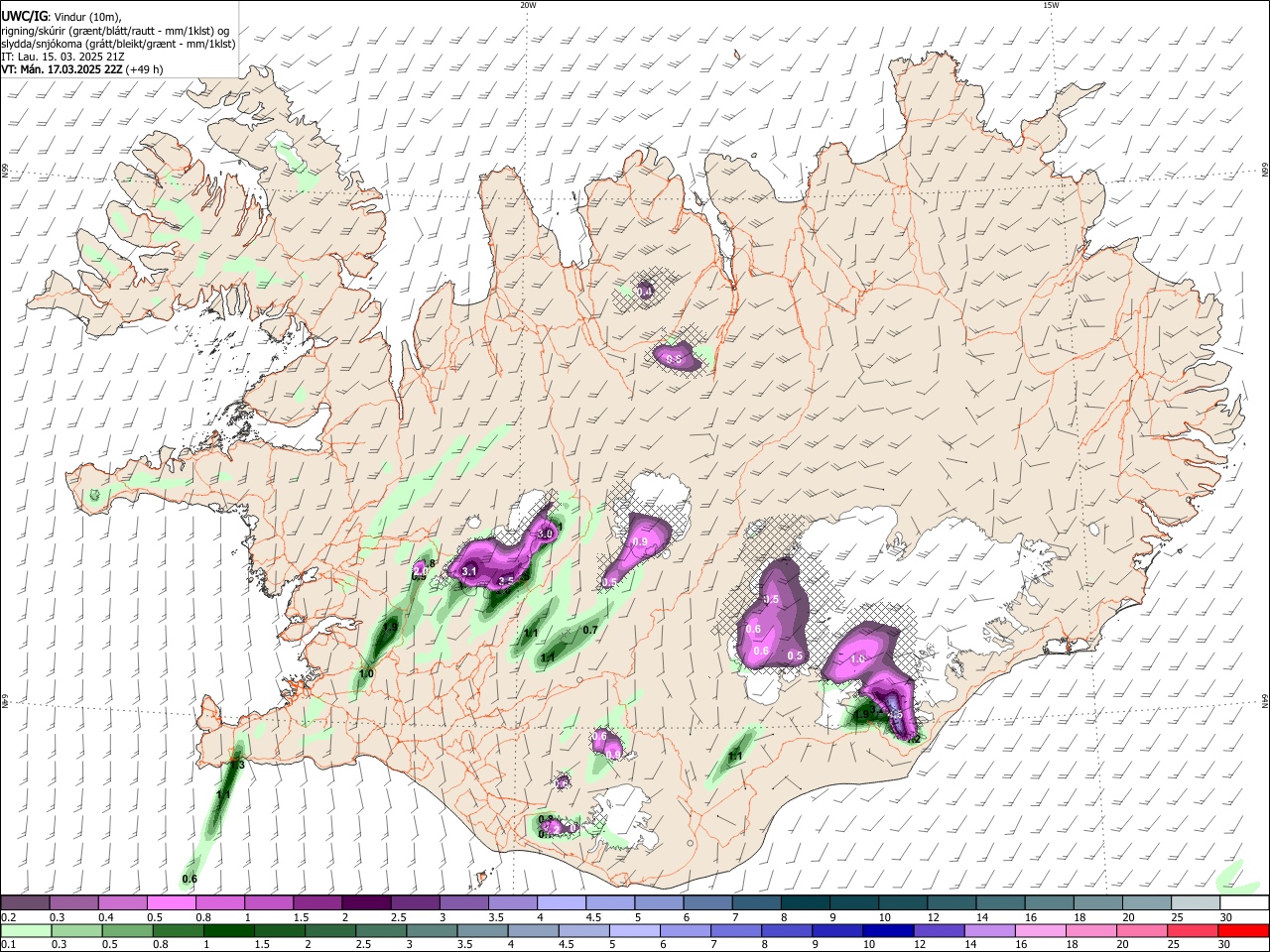Click the '20W' longitude label at top
The height and width of the screenshot is (952, 1270).
[528, 5]
